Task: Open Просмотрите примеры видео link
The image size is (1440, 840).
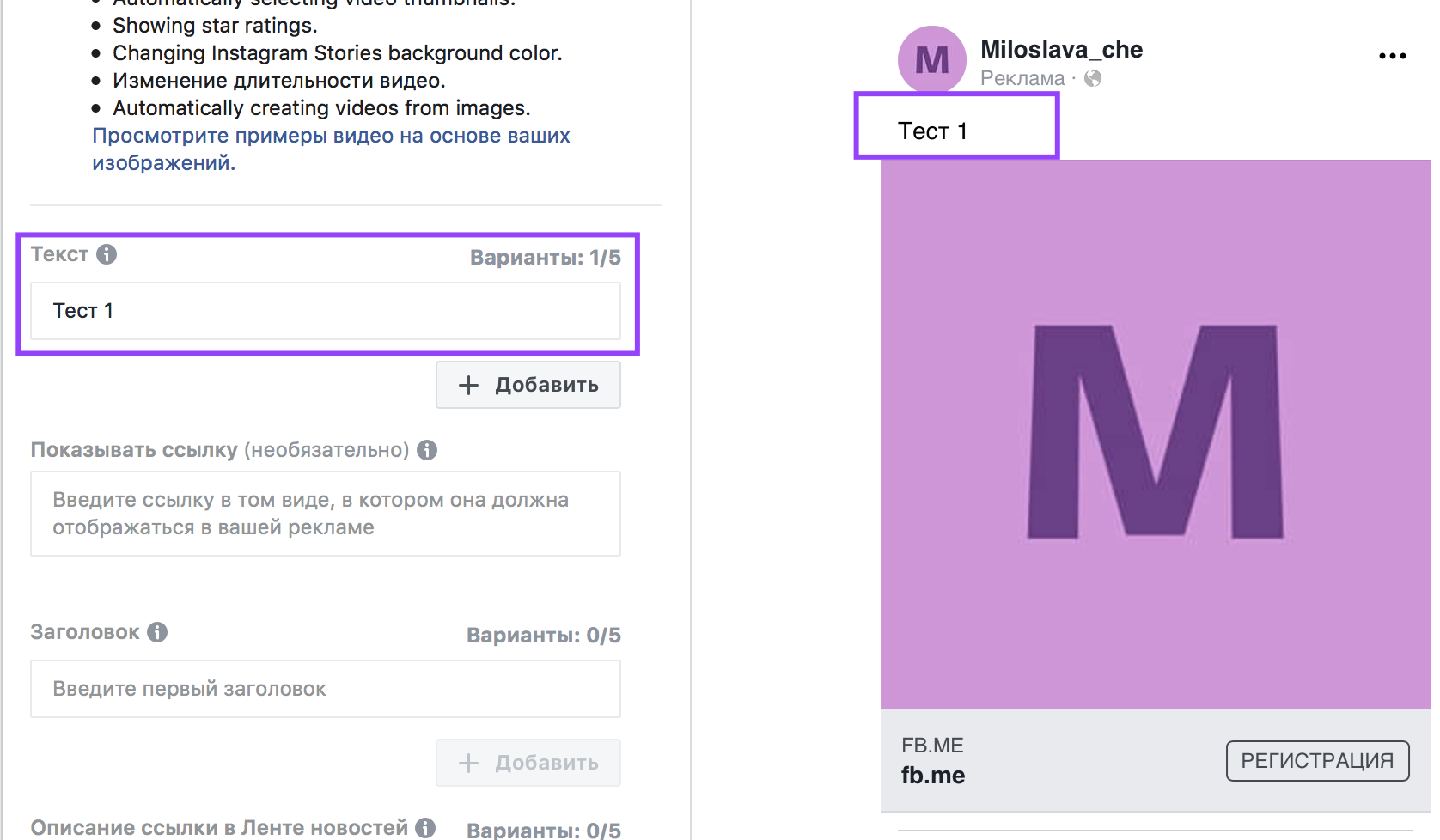Action: coord(331,149)
